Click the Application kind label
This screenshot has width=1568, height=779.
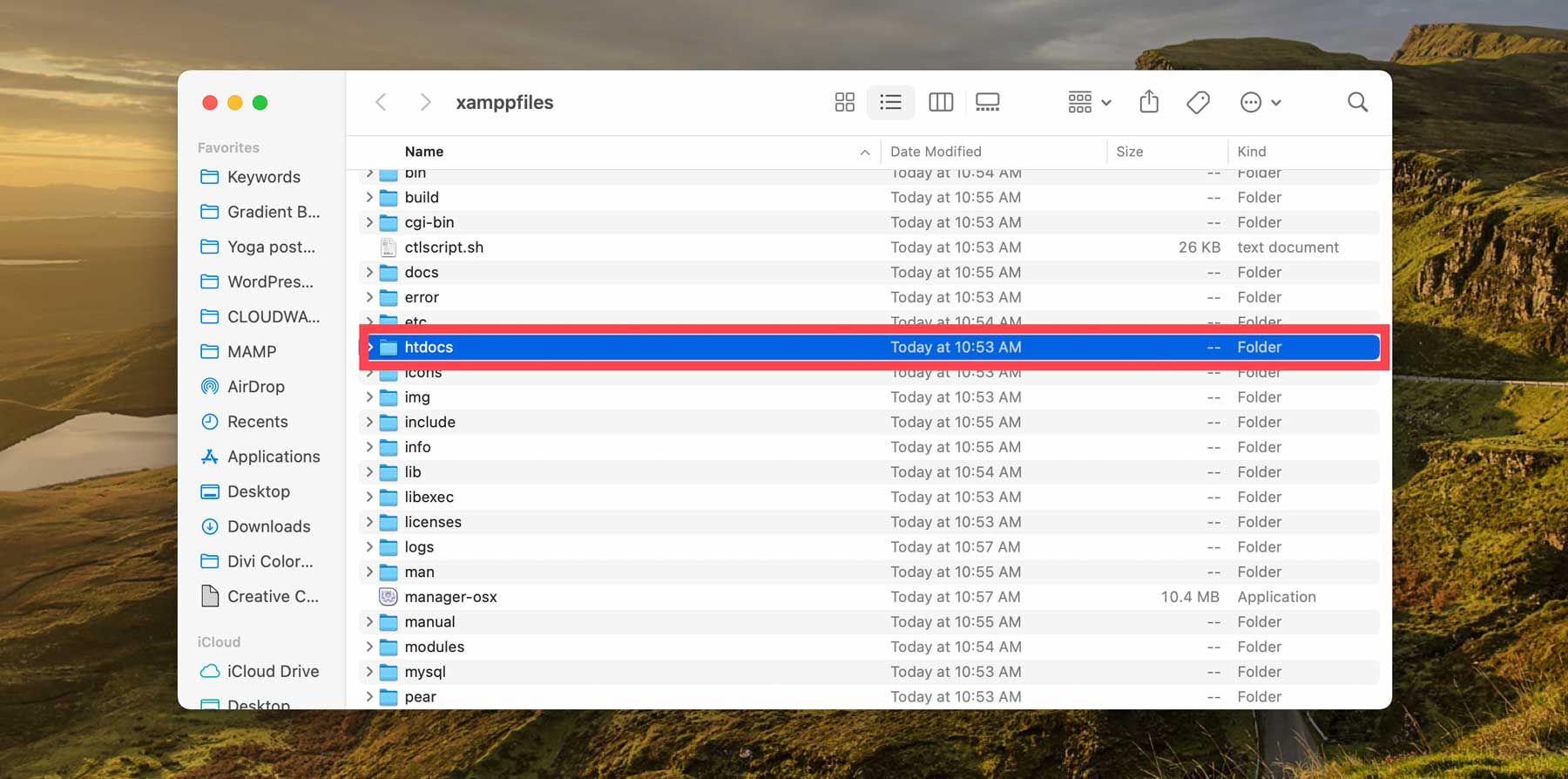1276,597
